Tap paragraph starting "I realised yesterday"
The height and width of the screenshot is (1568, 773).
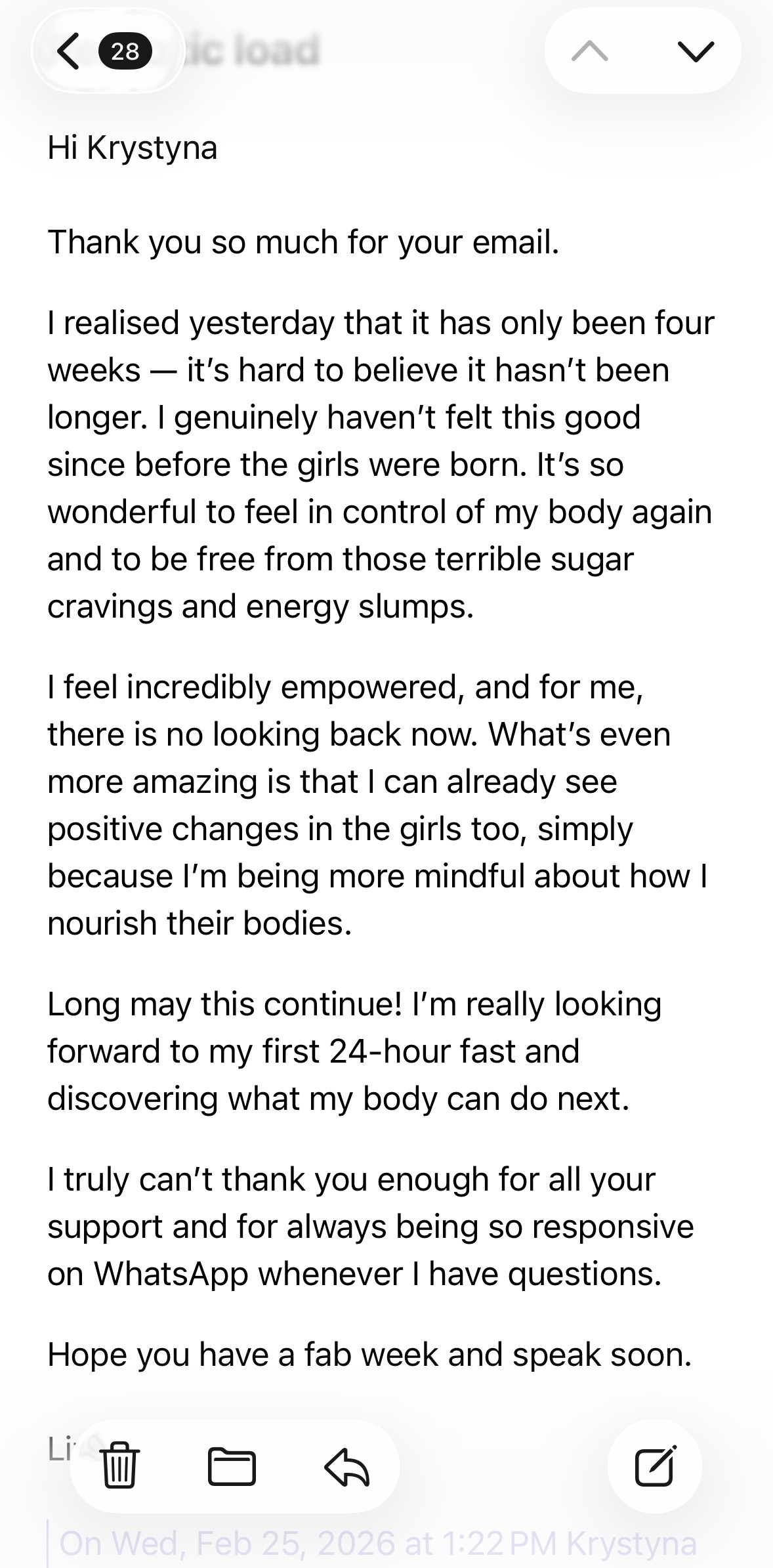381,464
